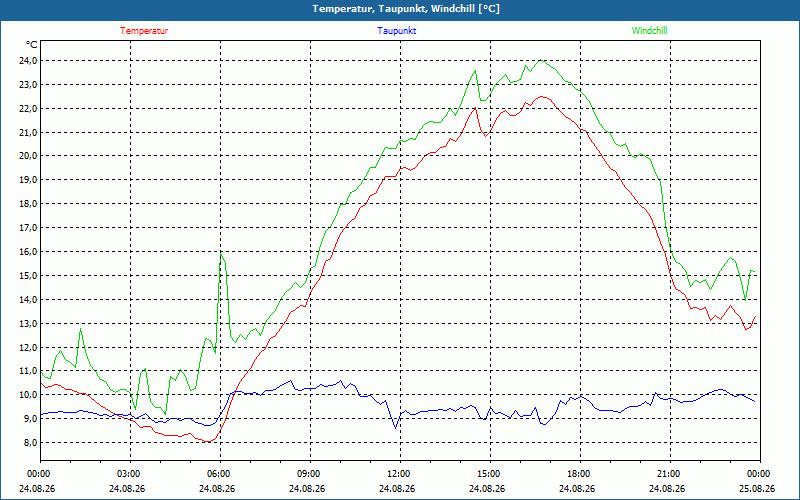
Task: Click the '14,0' y-axis value
Action: (29, 299)
